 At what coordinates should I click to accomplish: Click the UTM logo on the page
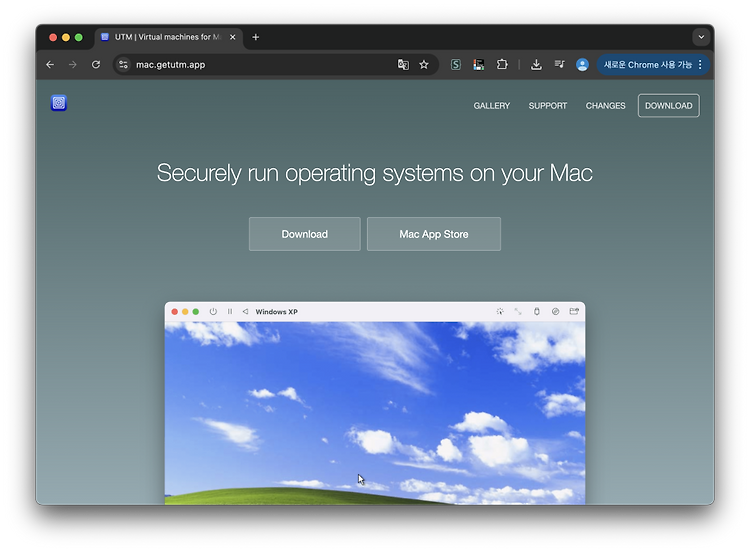click(x=59, y=103)
